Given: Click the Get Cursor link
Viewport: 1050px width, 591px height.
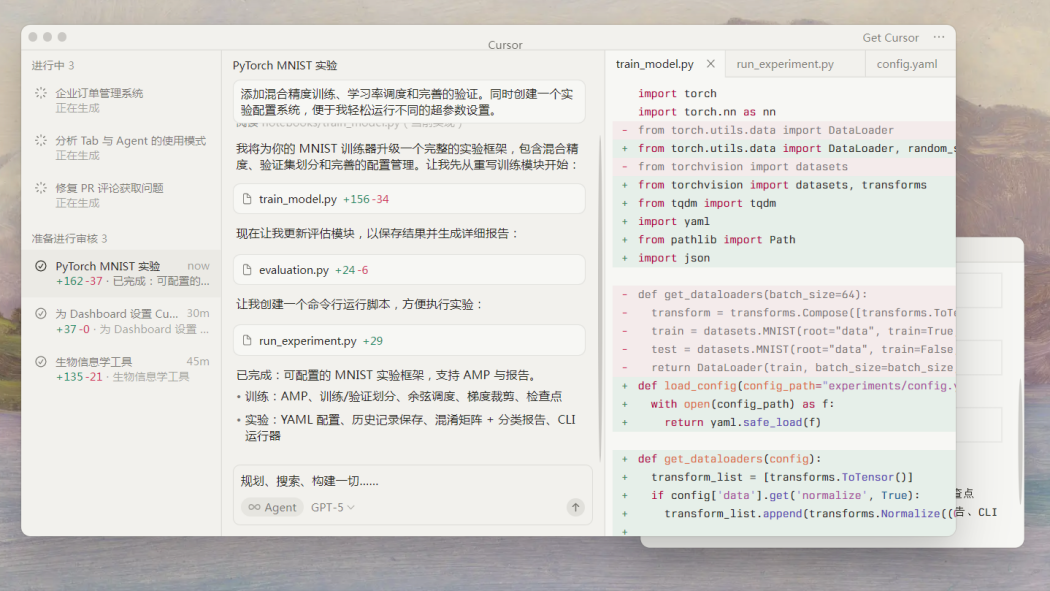Looking at the screenshot, I should [890, 37].
